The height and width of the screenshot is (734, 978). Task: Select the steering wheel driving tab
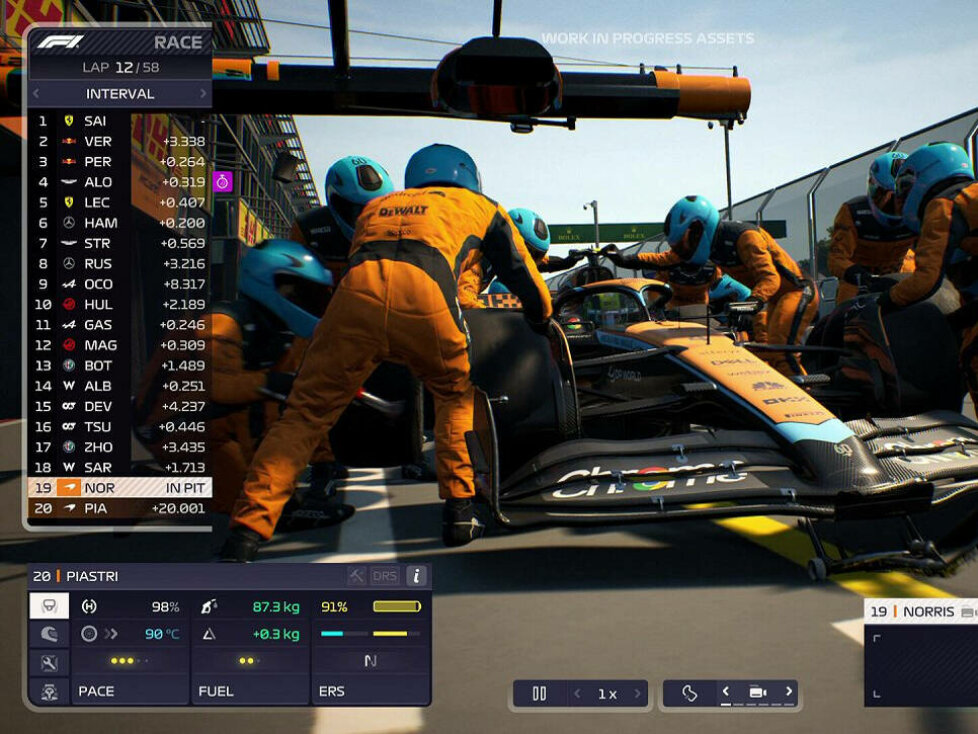pyautogui.click(x=49, y=606)
